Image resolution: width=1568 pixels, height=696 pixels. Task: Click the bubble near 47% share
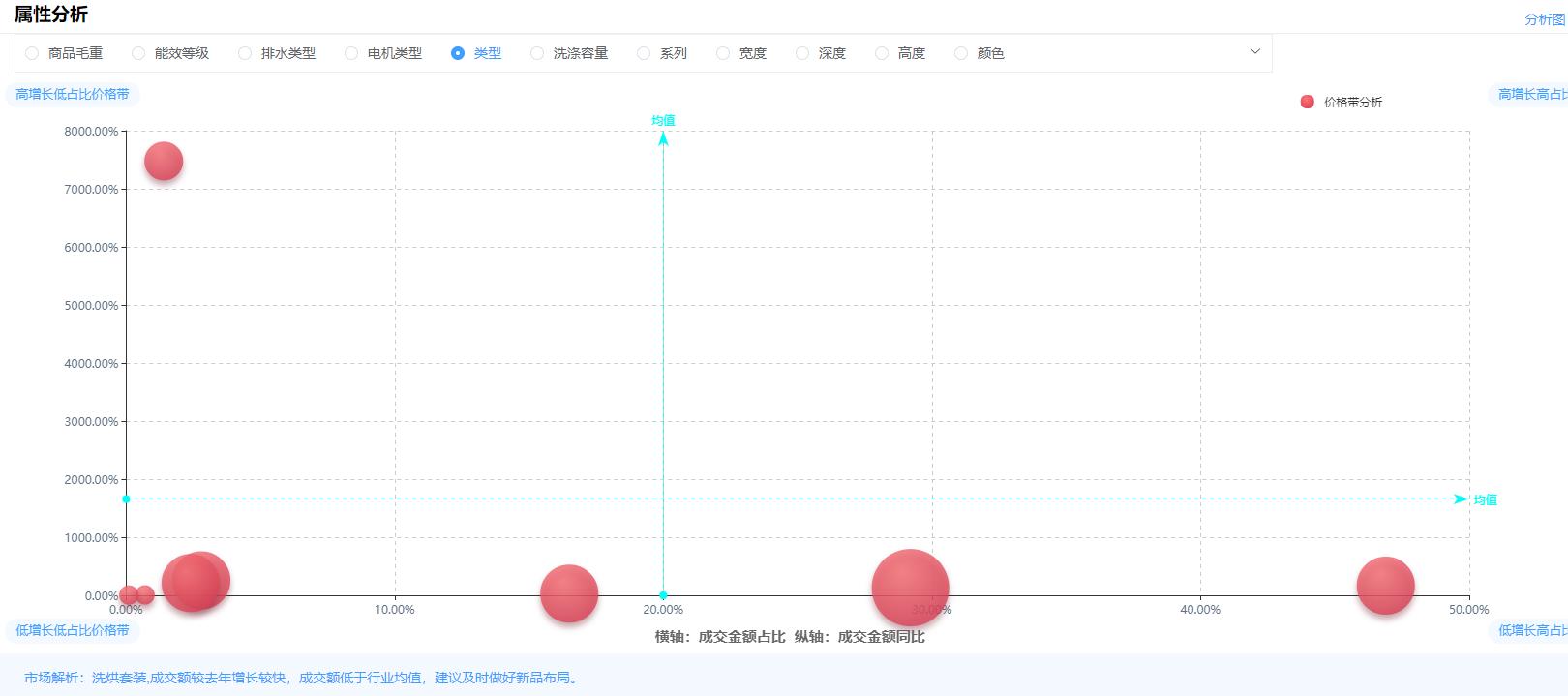coord(1385,586)
